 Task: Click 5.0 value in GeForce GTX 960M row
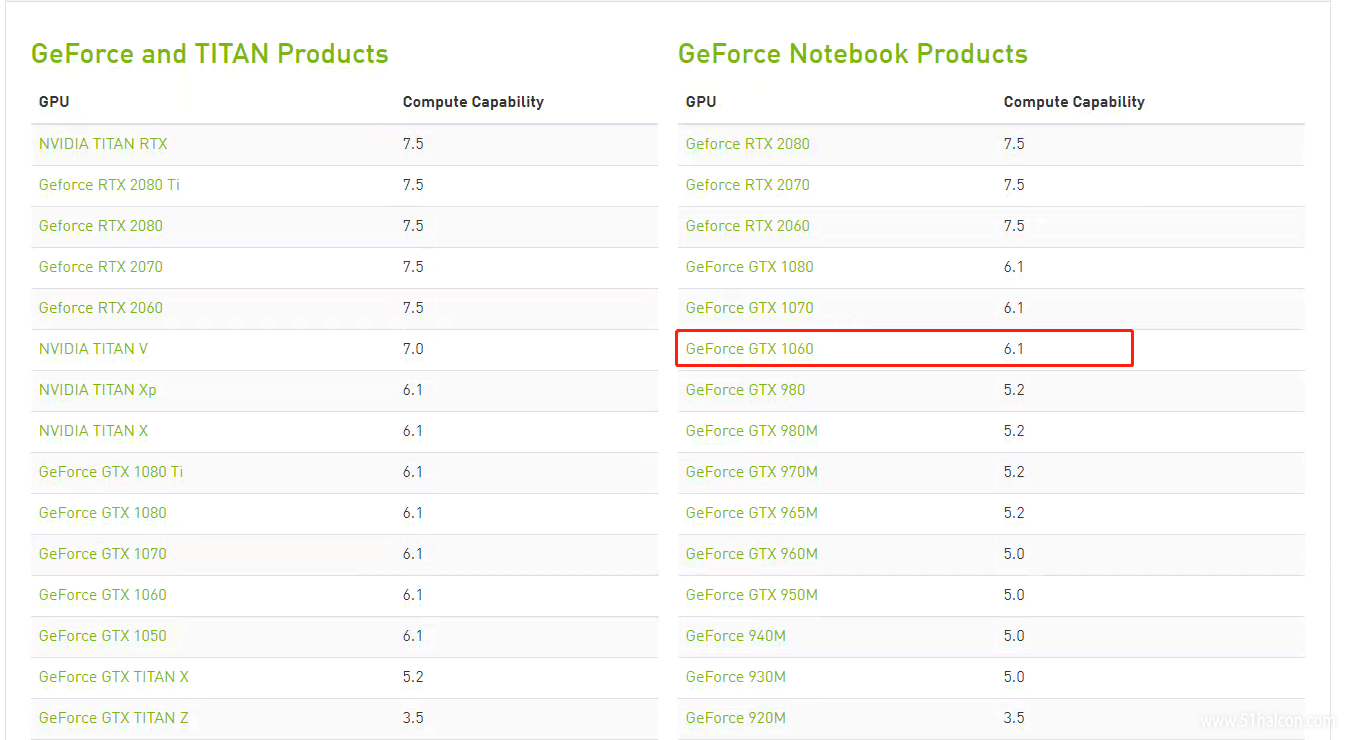tap(1014, 554)
